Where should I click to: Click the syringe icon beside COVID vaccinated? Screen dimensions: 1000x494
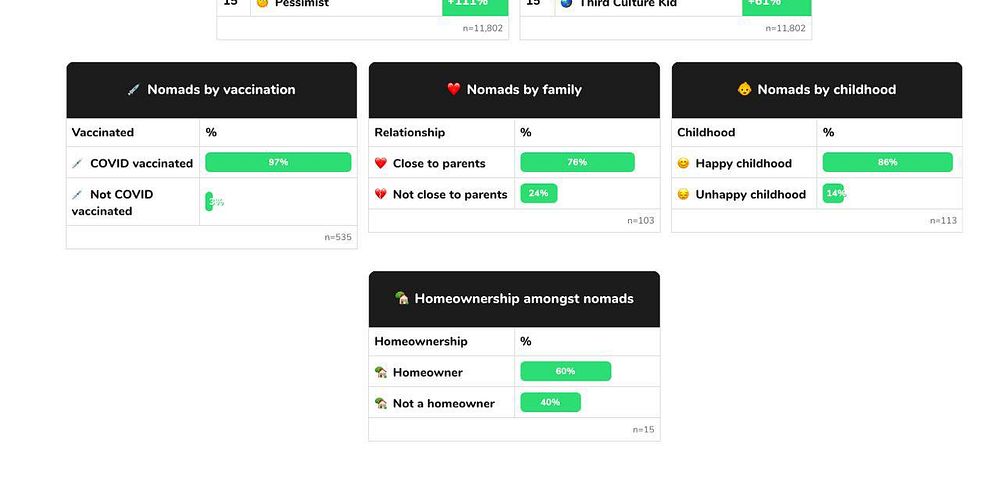(77, 164)
